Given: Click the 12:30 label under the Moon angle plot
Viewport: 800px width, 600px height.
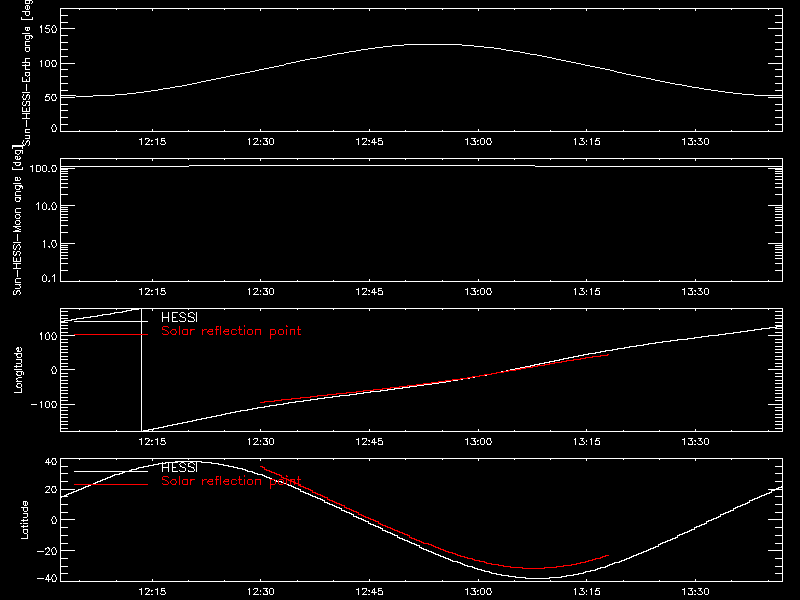Looking at the screenshot, I should tap(261, 291).
